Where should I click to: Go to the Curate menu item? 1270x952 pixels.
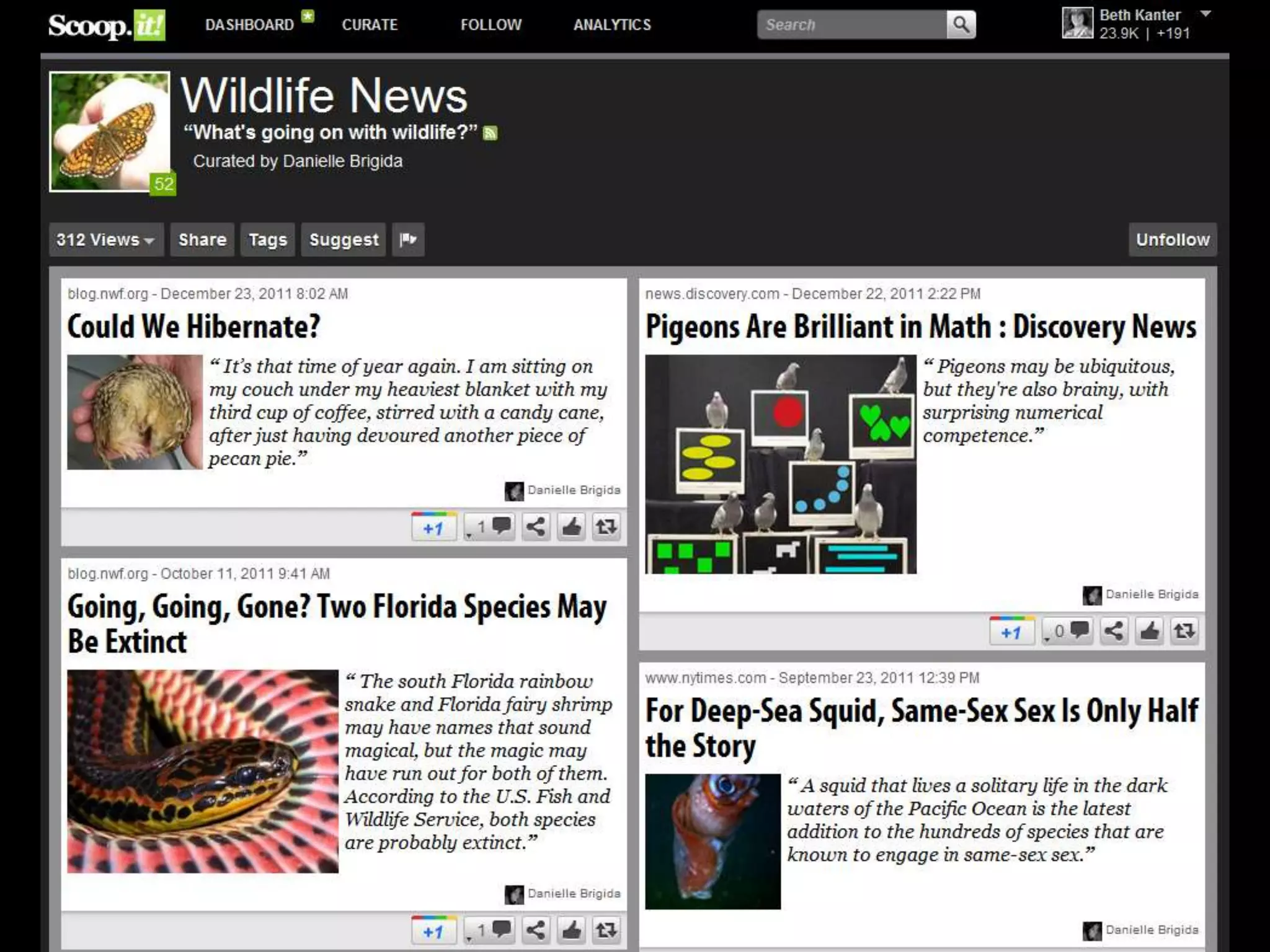(370, 25)
